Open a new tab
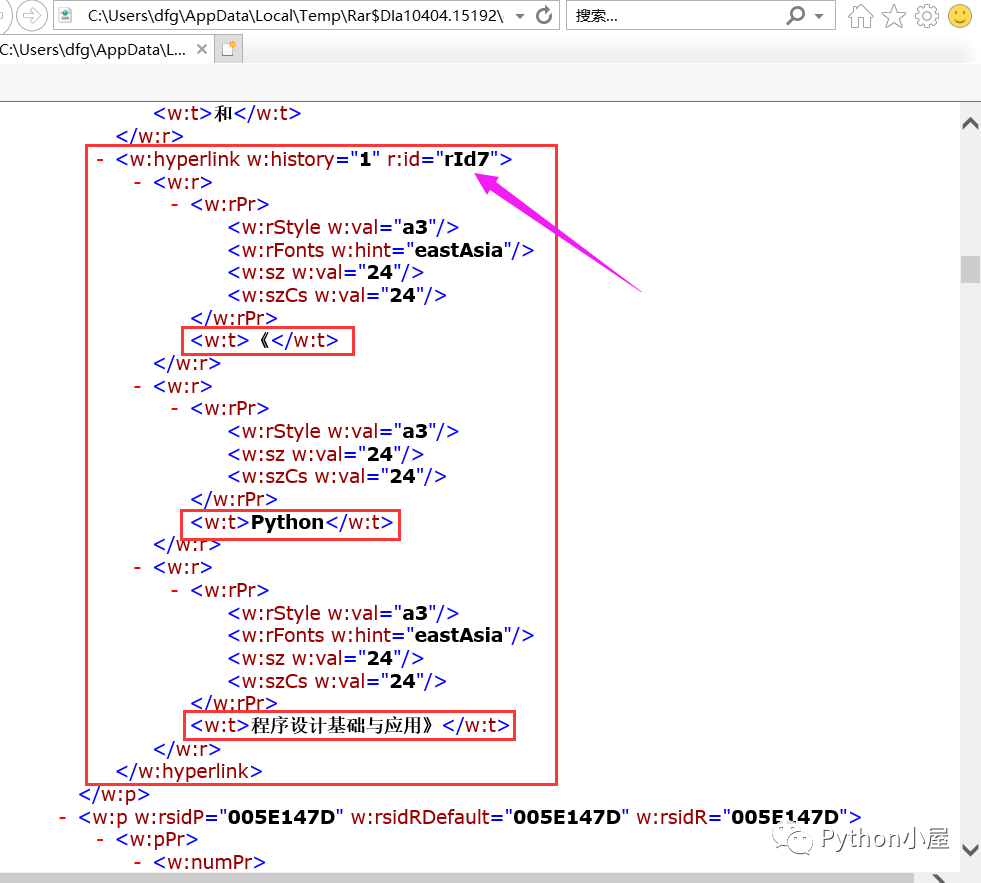The width and height of the screenshot is (981, 883). pyautogui.click(x=228, y=49)
